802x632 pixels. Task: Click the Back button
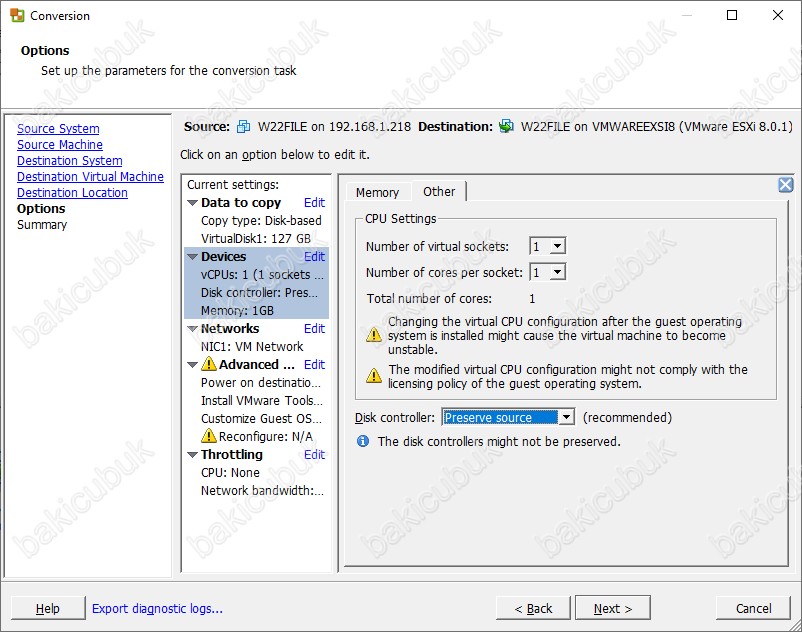coord(533,608)
